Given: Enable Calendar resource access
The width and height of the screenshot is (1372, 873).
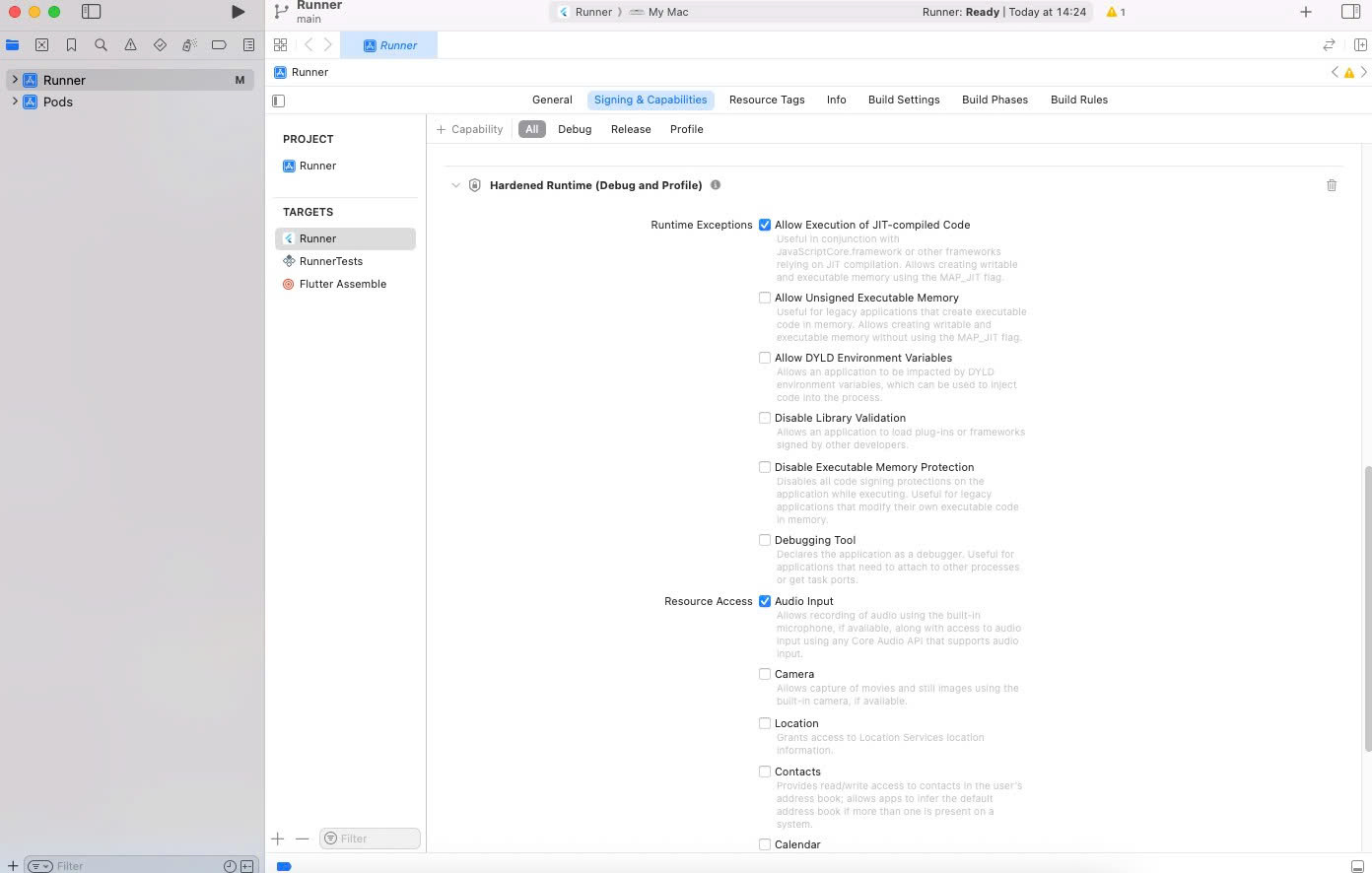Looking at the screenshot, I should click(765, 844).
